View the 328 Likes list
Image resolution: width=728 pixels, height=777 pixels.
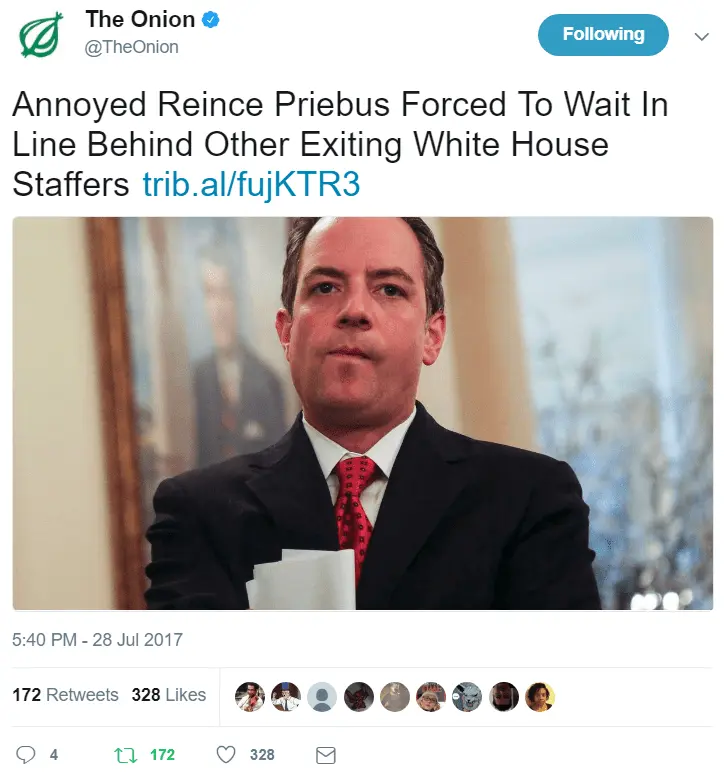point(168,695)
